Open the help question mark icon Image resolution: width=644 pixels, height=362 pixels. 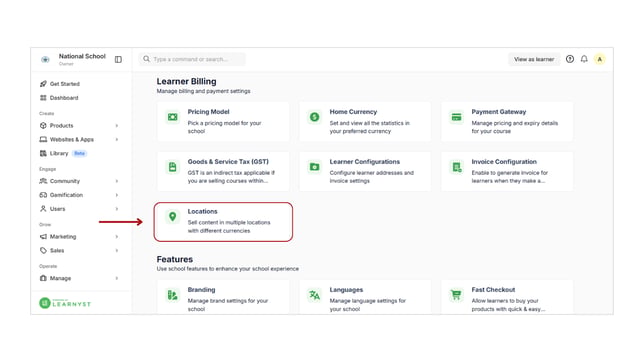tap(570, 59)
